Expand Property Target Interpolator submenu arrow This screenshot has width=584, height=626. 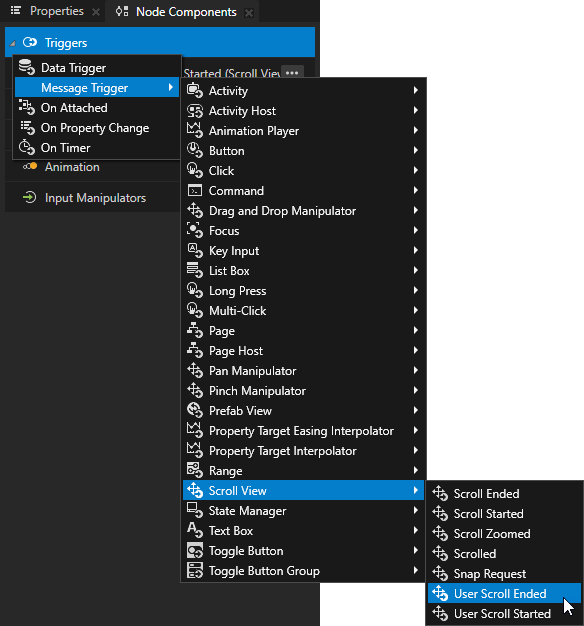click(x=416, y=450)
